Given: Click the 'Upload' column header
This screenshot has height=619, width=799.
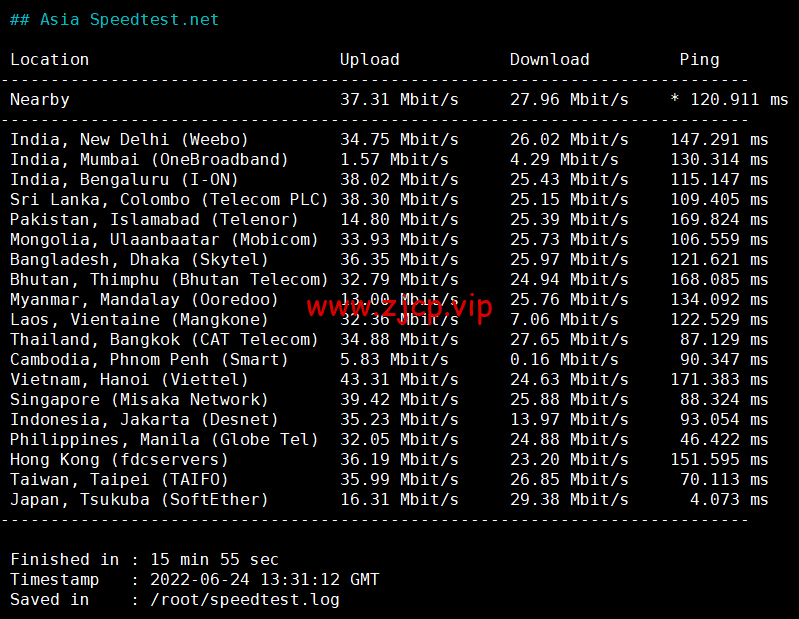Looking at the screenshot, I should point(369,60).
